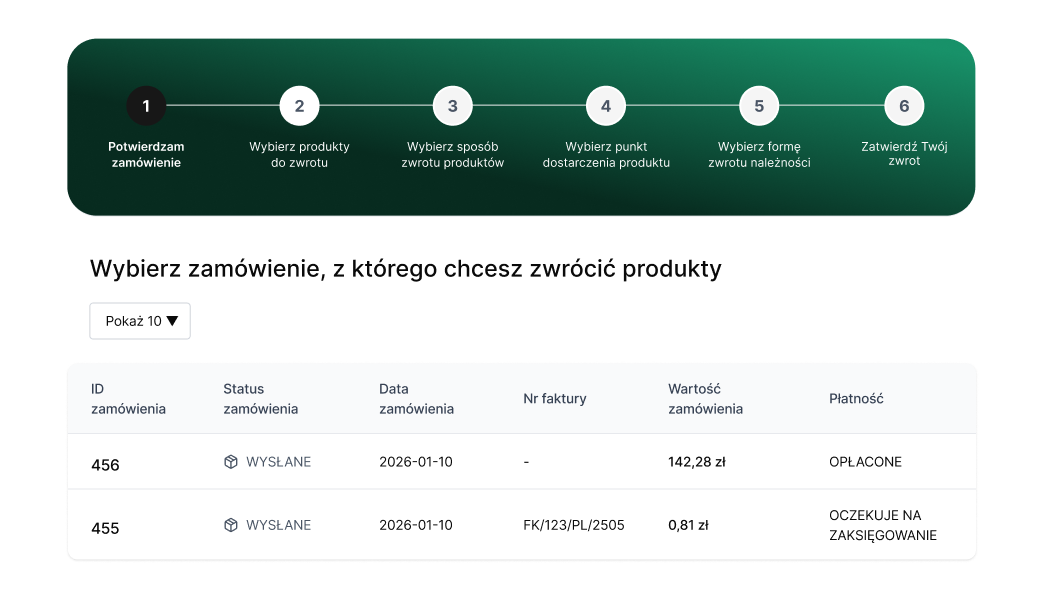Screen dimensions: 1040x600
Task: Click invoice number FK/123/PL/2505
Action: click(x=574, y=525)
